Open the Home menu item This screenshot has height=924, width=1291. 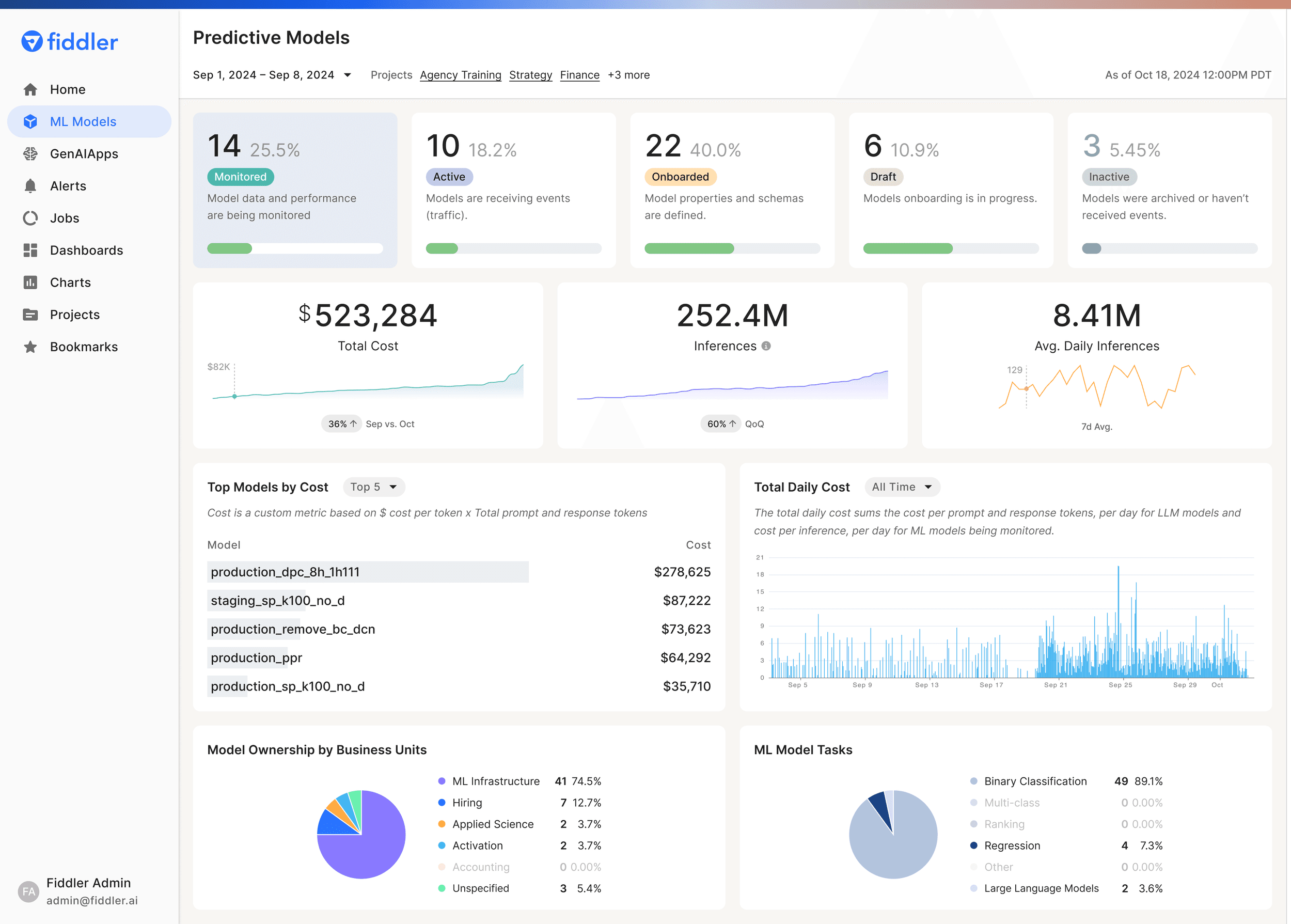(89, 89)
